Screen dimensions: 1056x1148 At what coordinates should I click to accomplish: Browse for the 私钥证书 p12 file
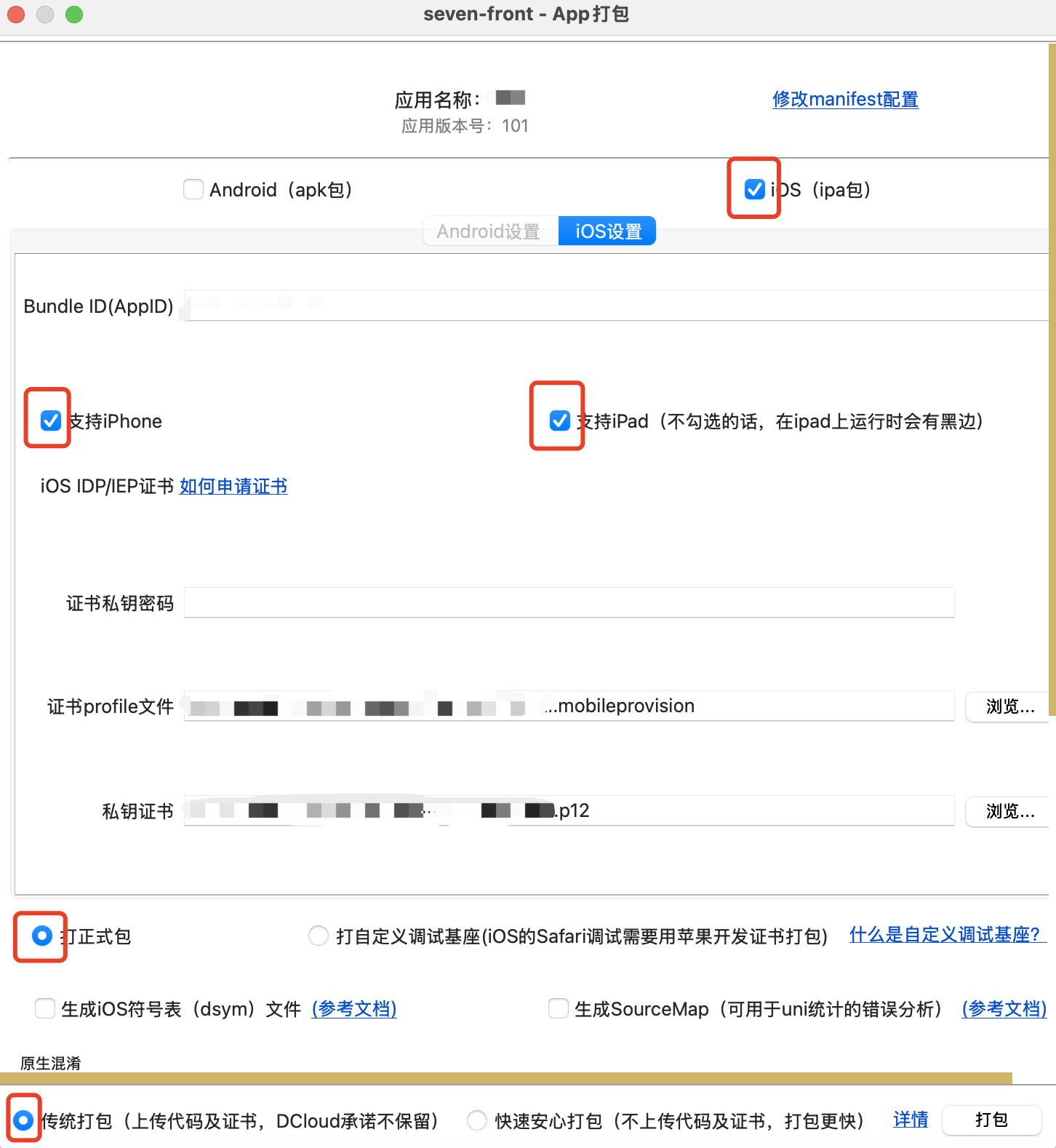pos(1009,811)
